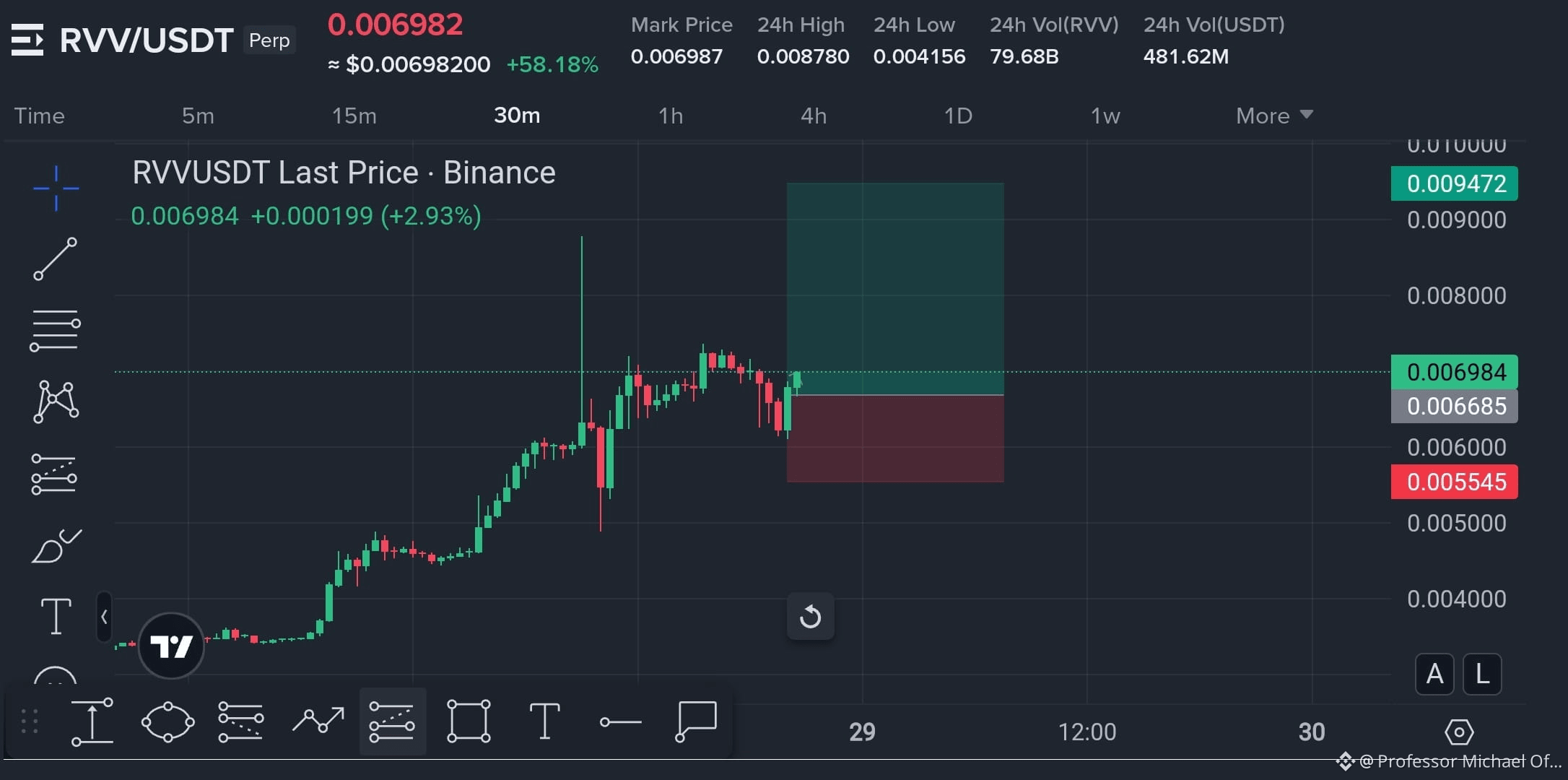Select the trend line drawing tool
1568x780 pixels.
[56, 259]
